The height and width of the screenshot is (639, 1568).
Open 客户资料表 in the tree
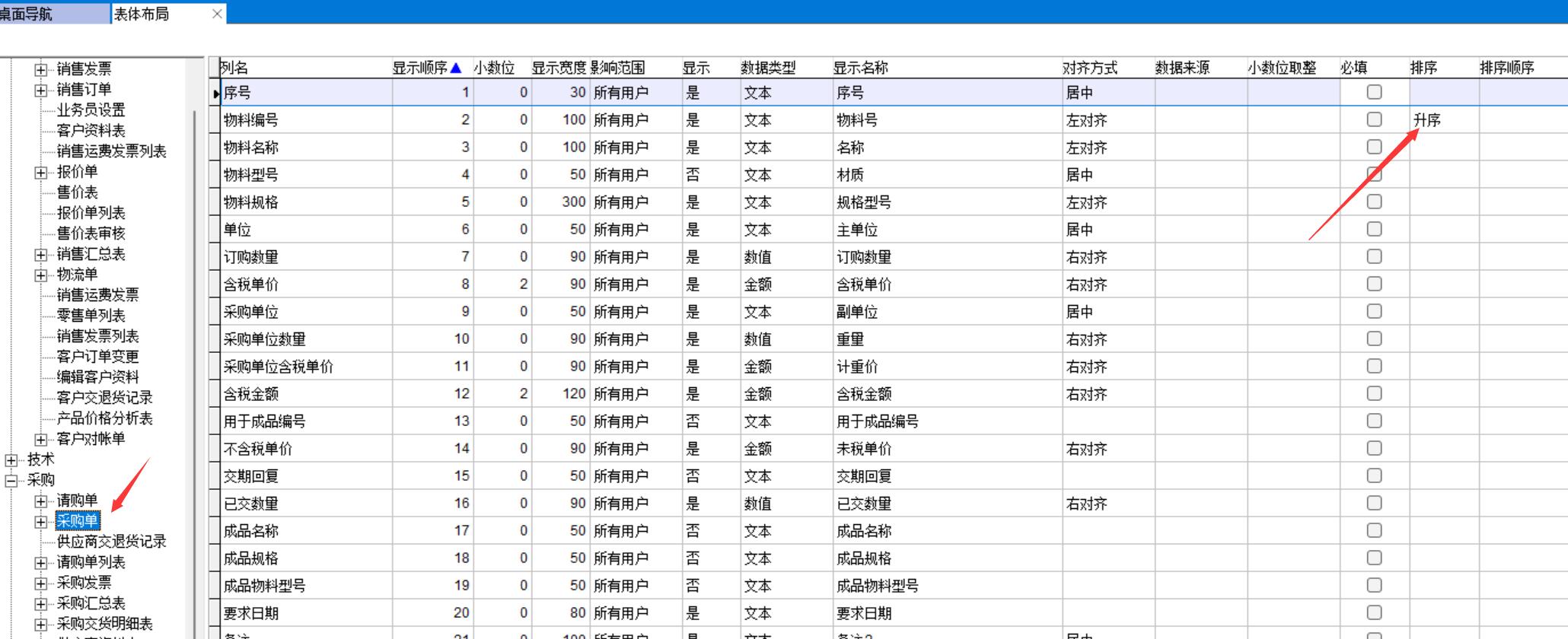tap(91, 131)
